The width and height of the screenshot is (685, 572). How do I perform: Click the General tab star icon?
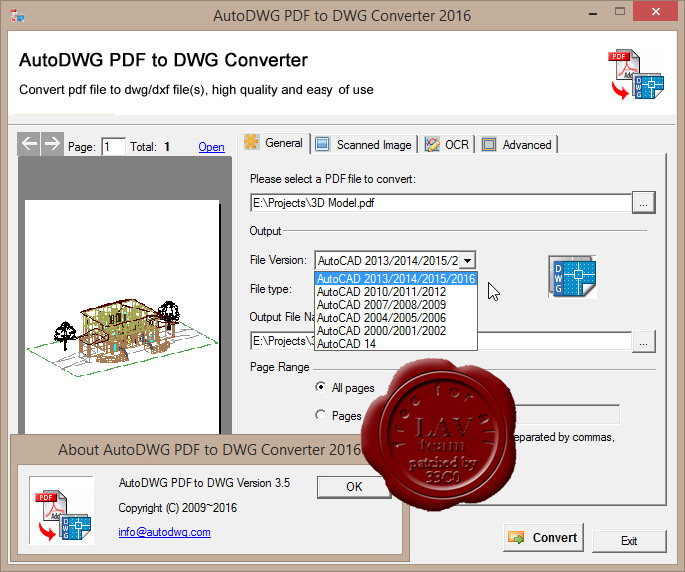pyautogui.click(x=252, y=142)
